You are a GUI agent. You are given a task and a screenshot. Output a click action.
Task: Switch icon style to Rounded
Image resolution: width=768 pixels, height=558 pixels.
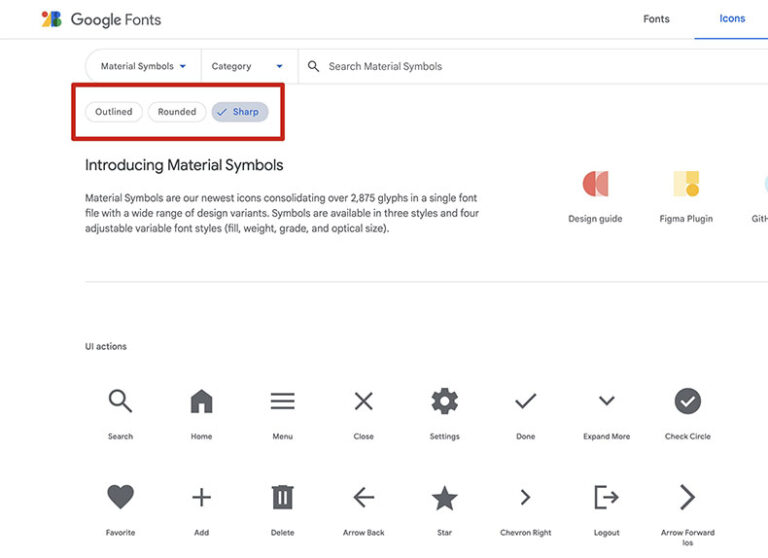177,112
